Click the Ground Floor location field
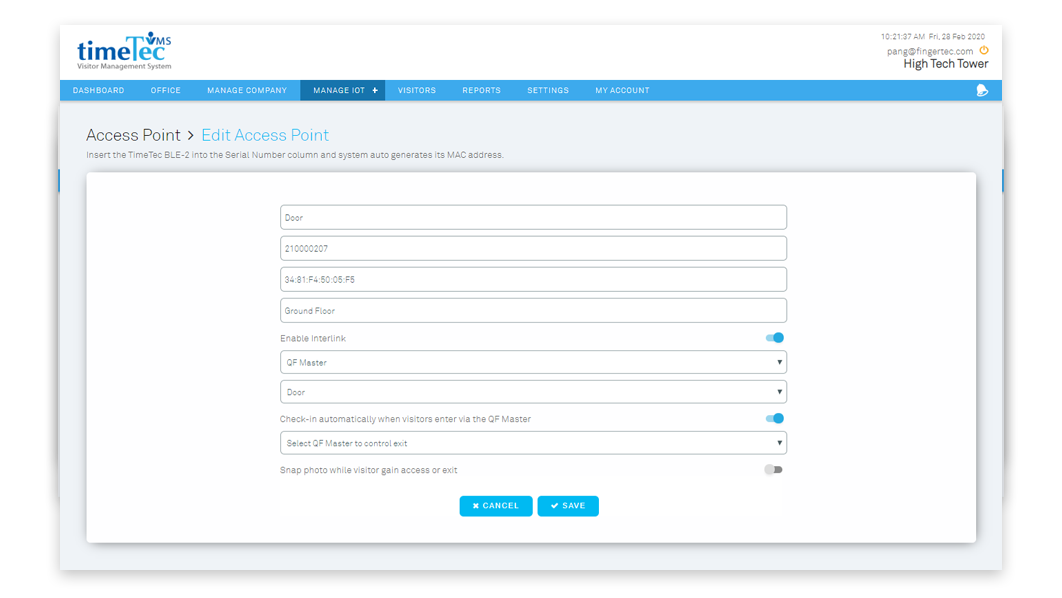Screen dimensions: 1062x598 click(x=533, y=311)
